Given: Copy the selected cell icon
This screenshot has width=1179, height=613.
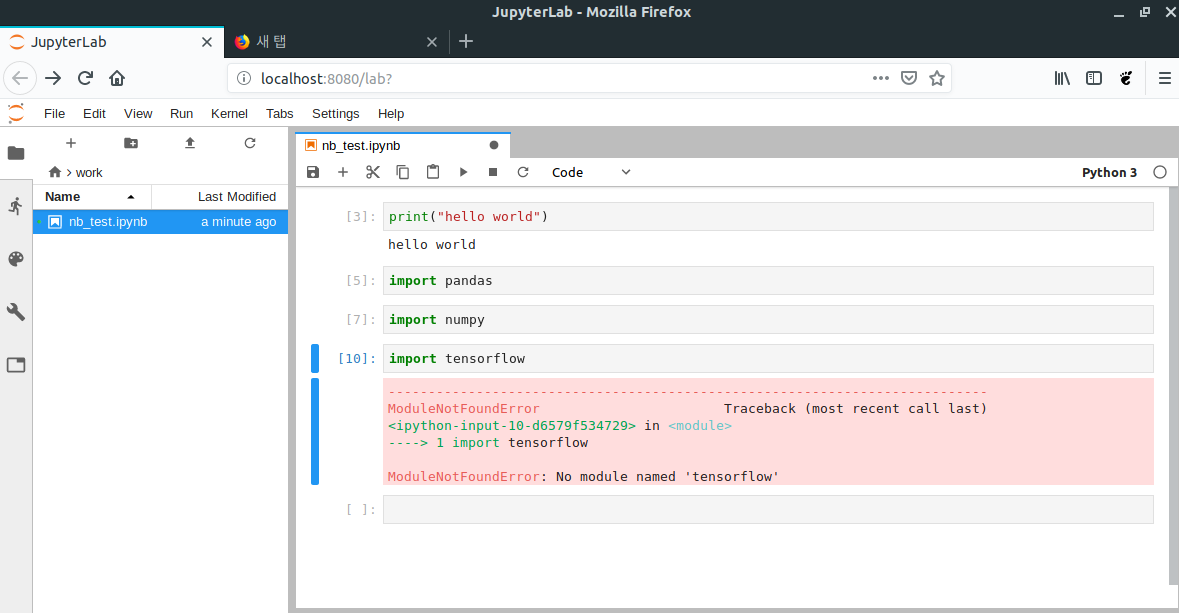Looking at the screenshot, I should (403, 172).
